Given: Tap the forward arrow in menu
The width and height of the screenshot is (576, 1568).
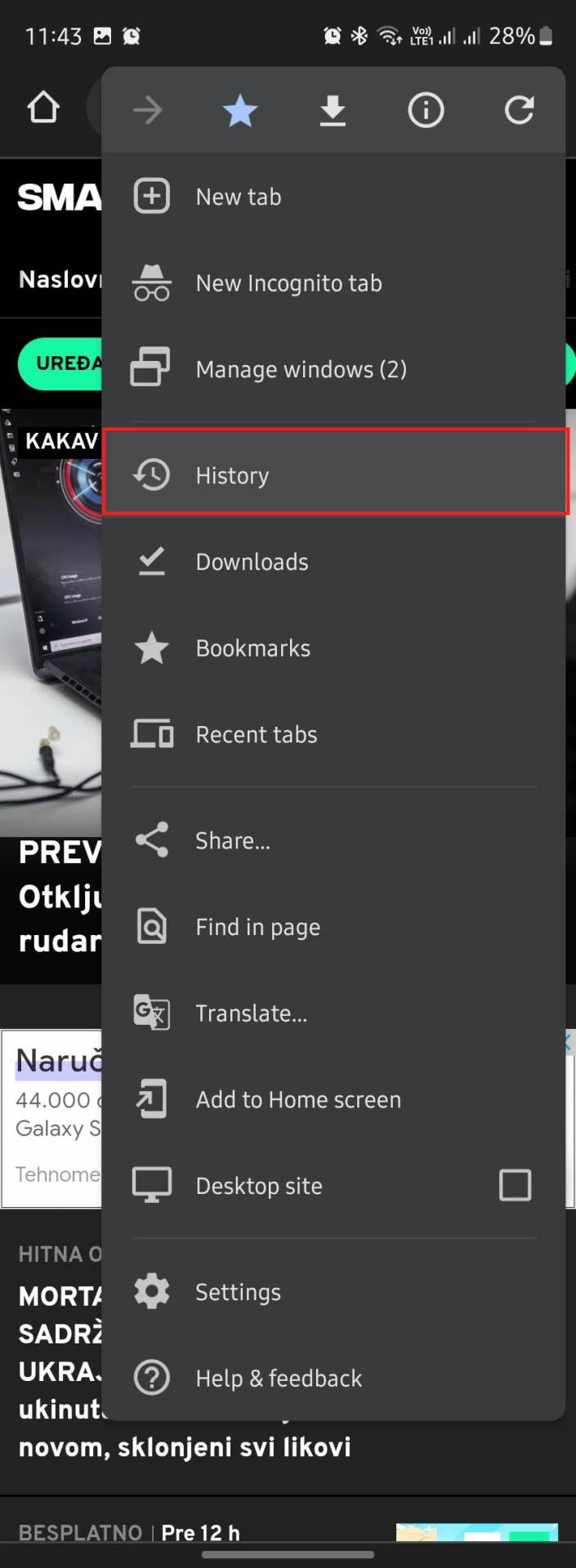Looking at the screenshot, I should click(x=148, y=110).
